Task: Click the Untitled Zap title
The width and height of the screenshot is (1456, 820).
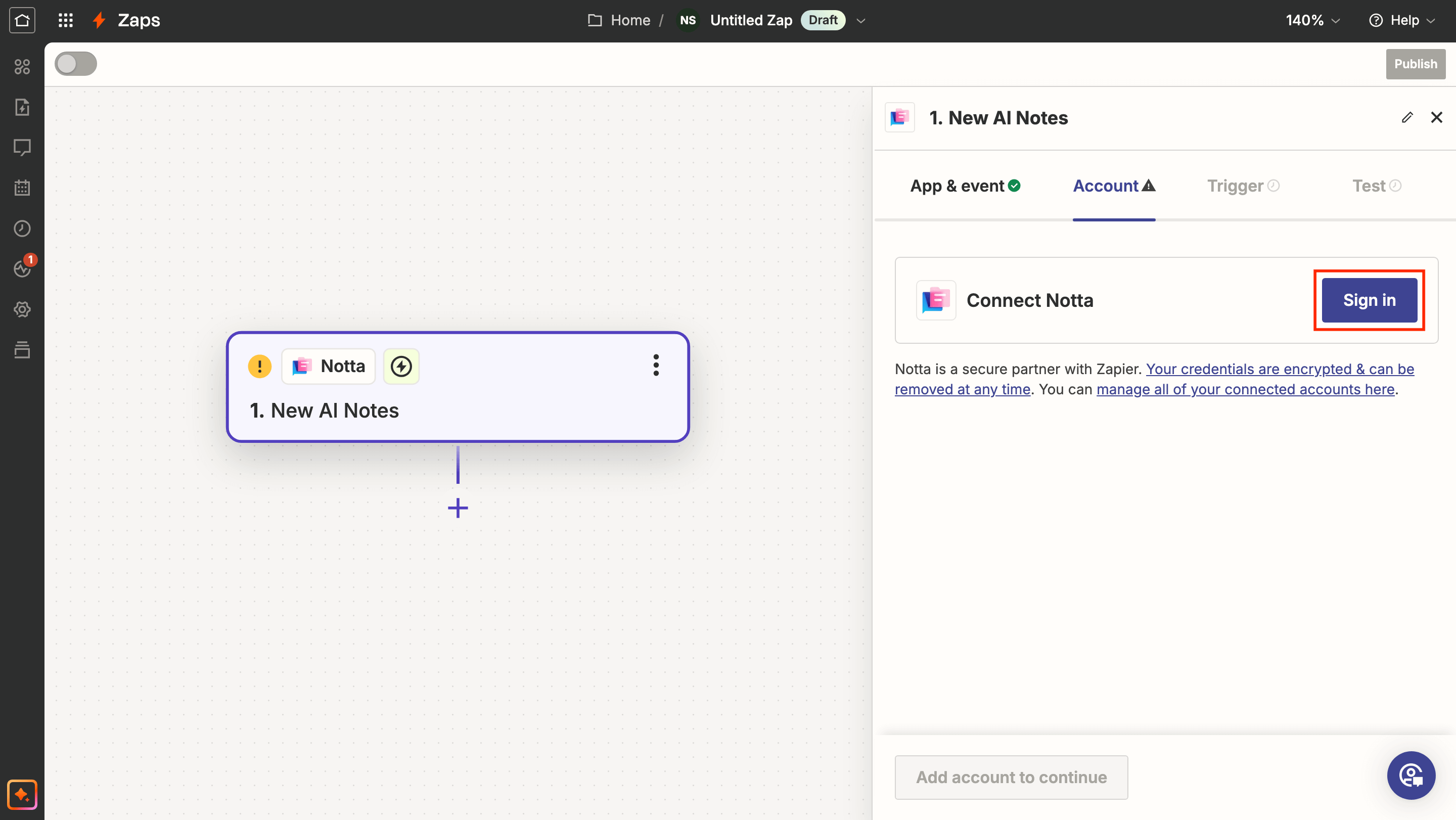Action: point(751,20)
